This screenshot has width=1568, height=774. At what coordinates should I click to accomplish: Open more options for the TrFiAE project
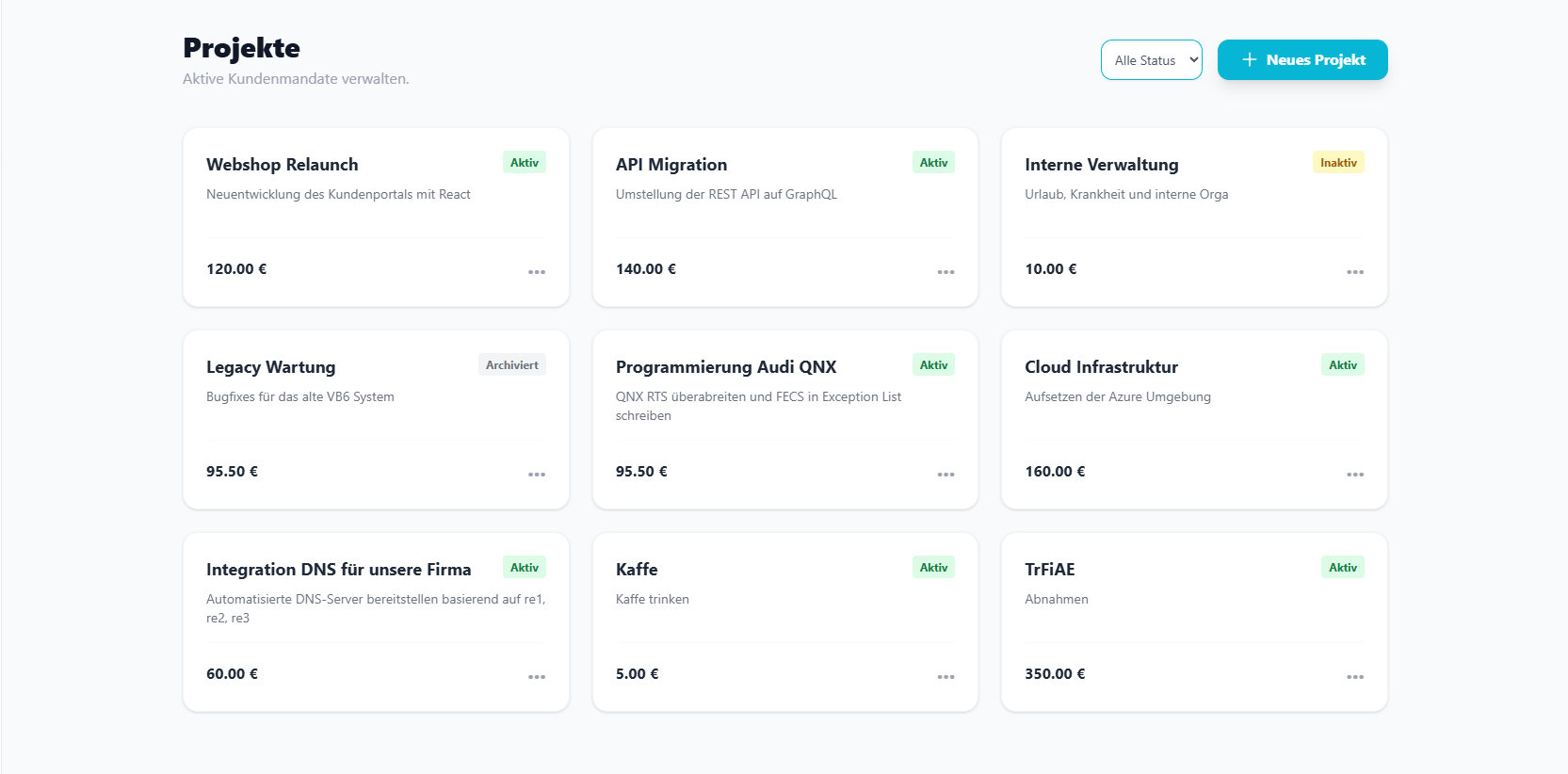tap(1354, 677)
